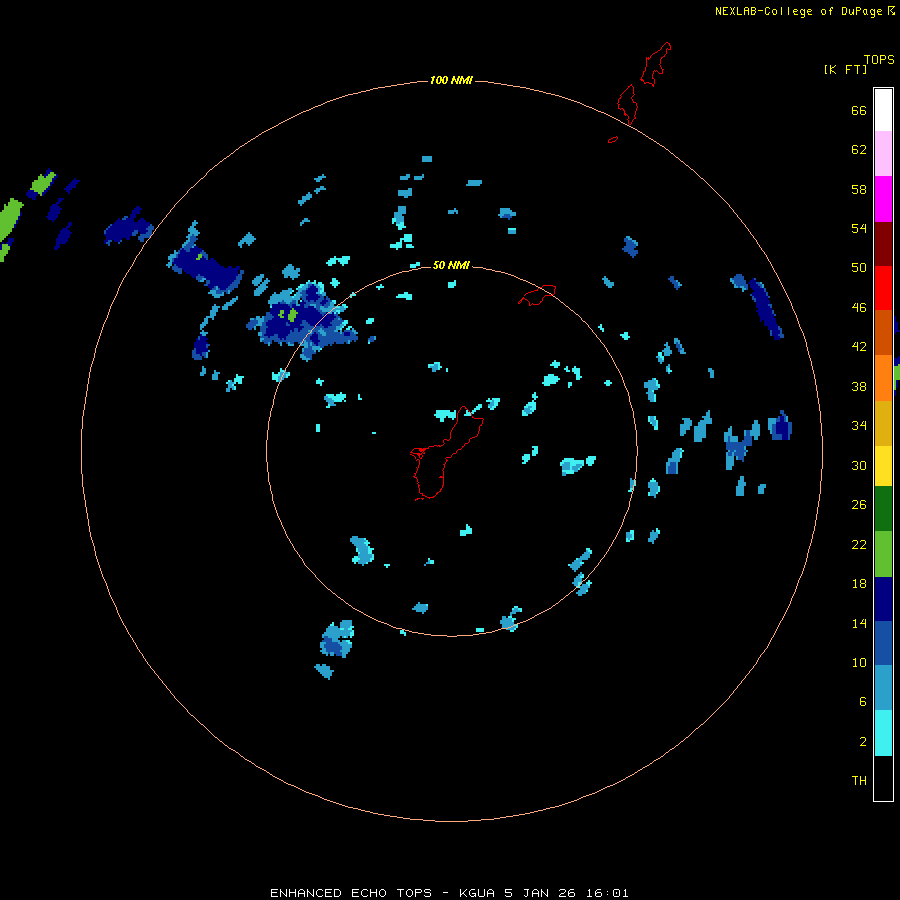Select the light pink legend swatch

point(883,154)
